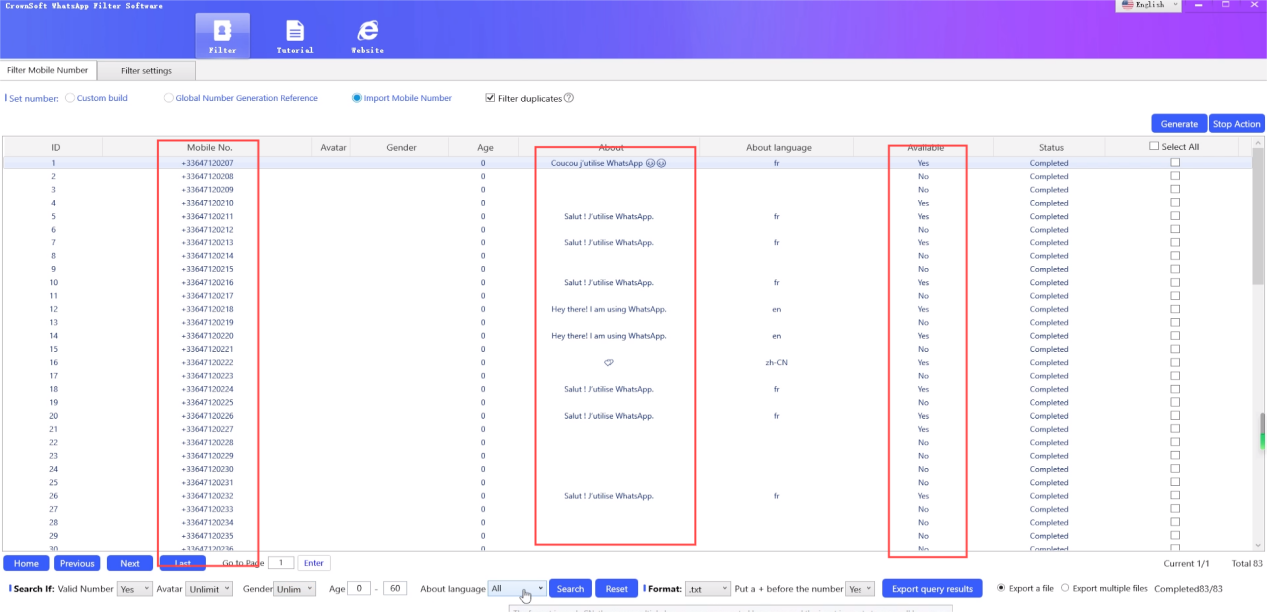Click the Avatar column header

click(333, 147)
